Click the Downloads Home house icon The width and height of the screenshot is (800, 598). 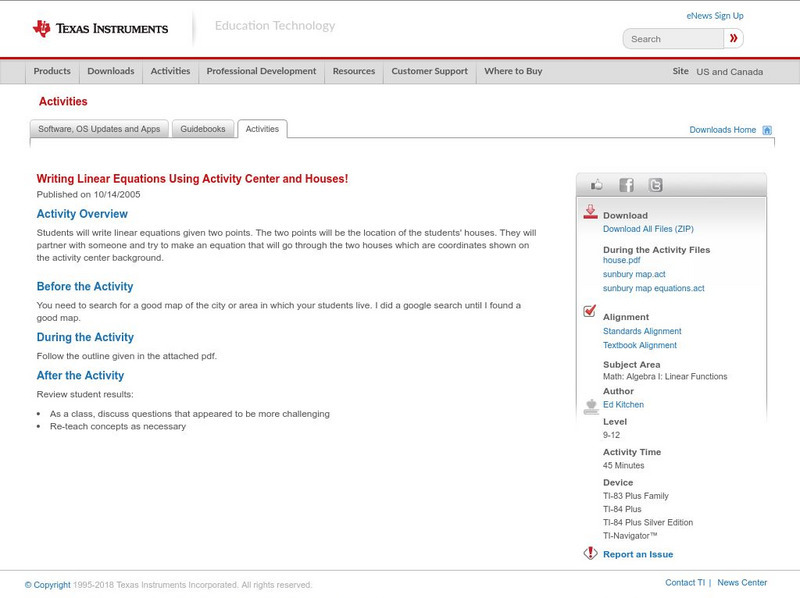click(x=767, y=130)
